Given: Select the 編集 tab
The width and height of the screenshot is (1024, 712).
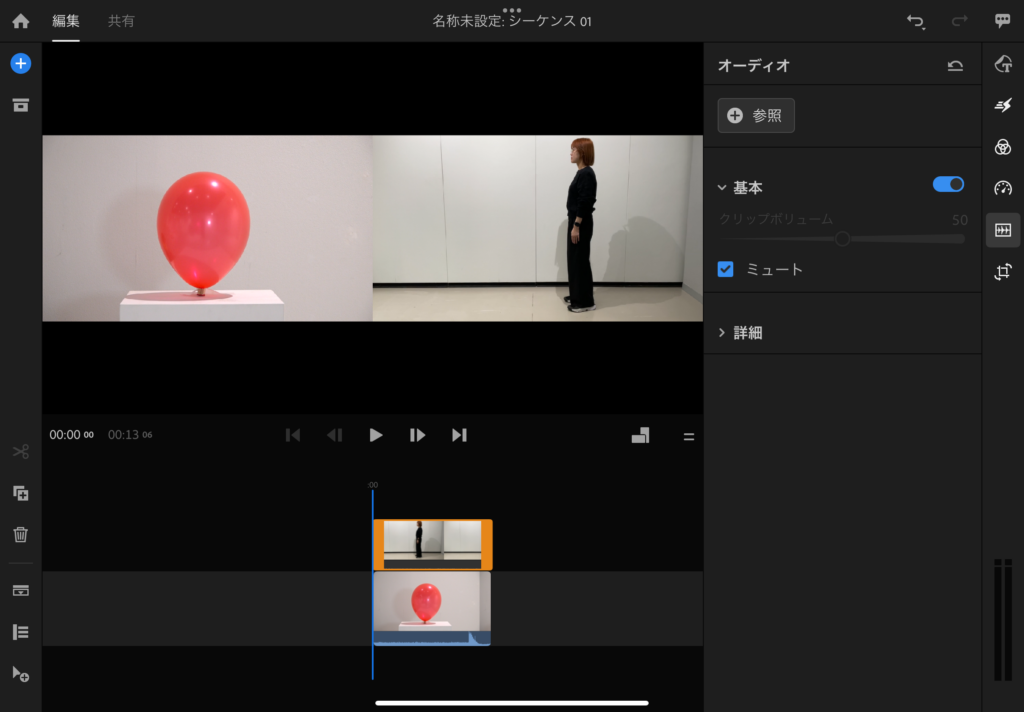Looking at the screenshot, I should coord(66,21).
